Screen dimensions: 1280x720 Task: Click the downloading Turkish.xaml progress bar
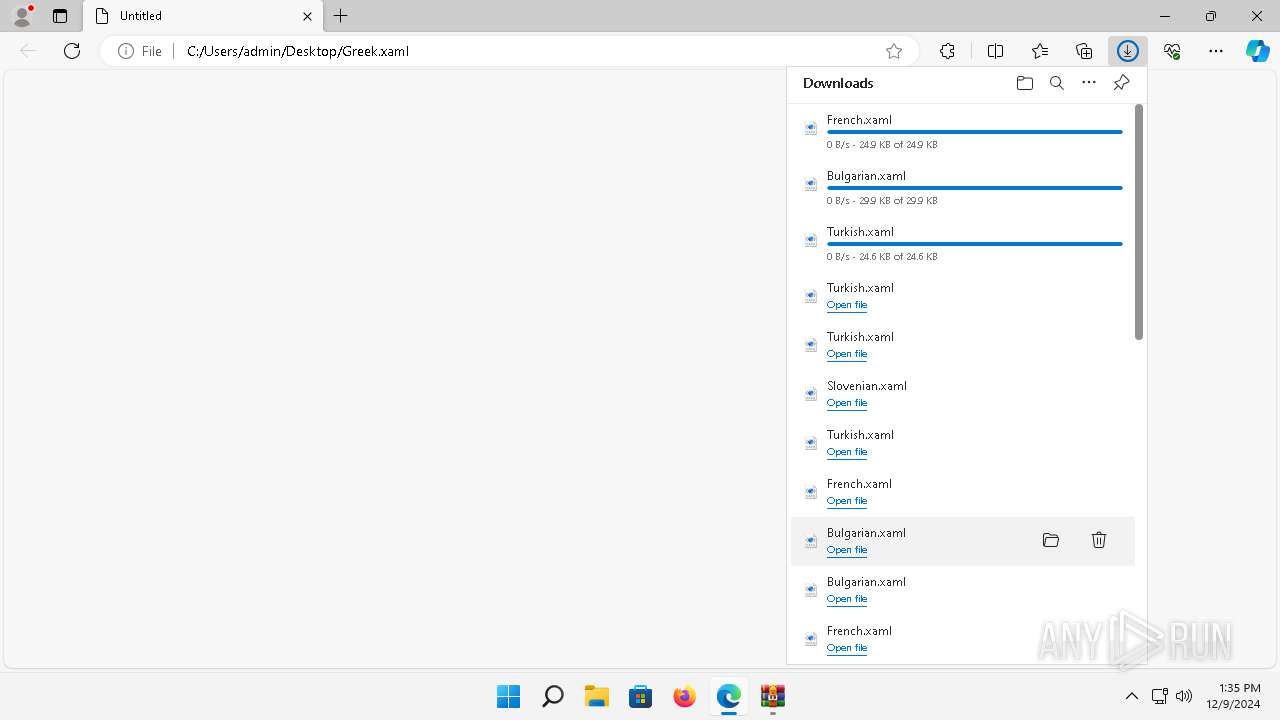pos(974,244)
